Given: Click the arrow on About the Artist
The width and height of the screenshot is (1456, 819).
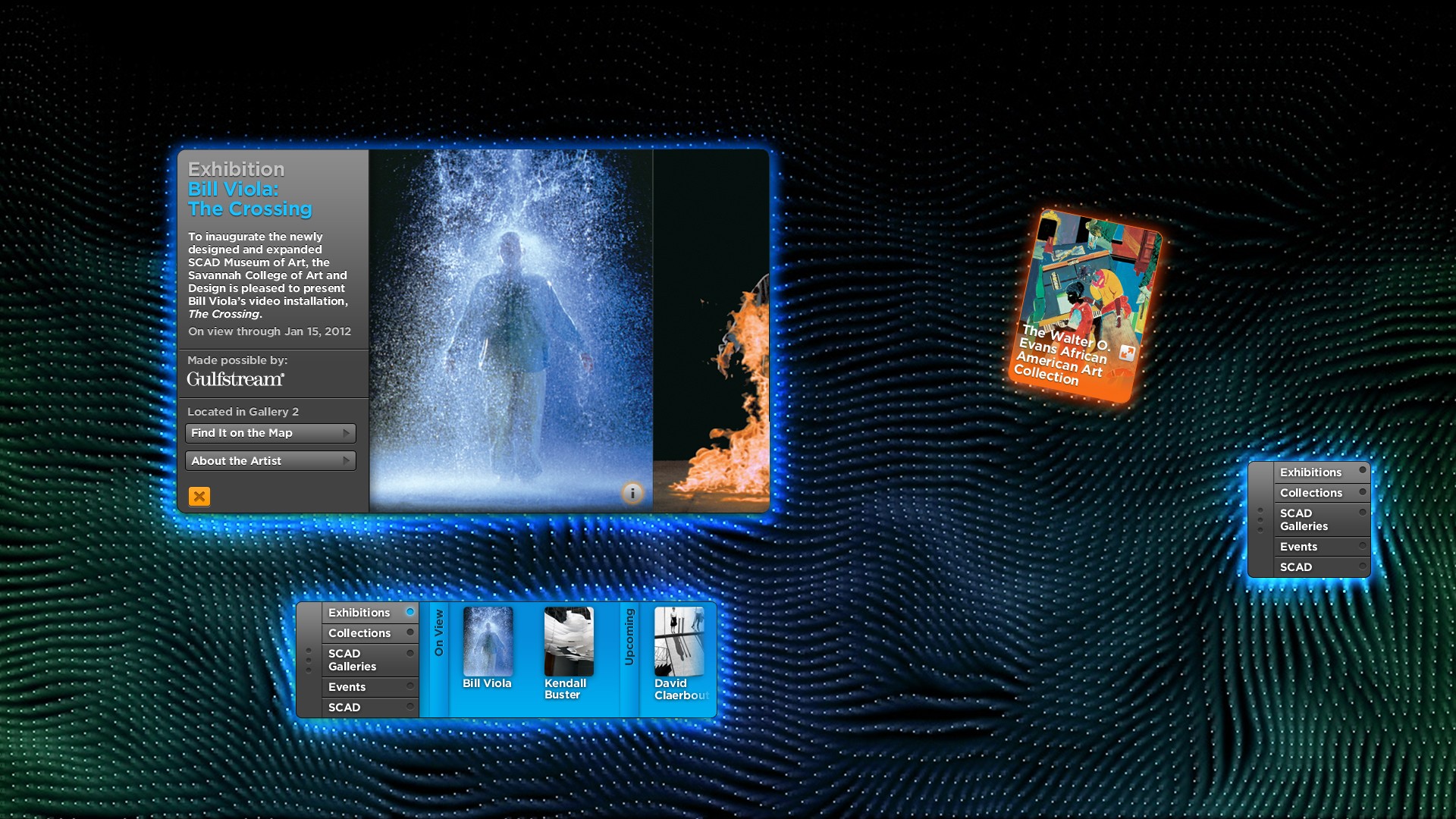Looking at the screenshot, I should click(x=346, y=461).
